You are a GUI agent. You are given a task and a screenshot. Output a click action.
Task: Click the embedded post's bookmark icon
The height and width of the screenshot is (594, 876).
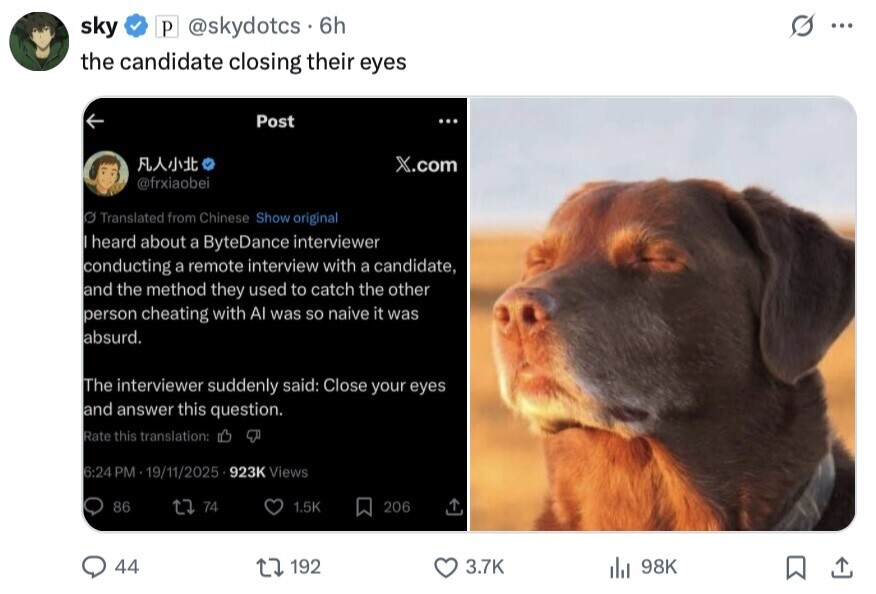365,507
